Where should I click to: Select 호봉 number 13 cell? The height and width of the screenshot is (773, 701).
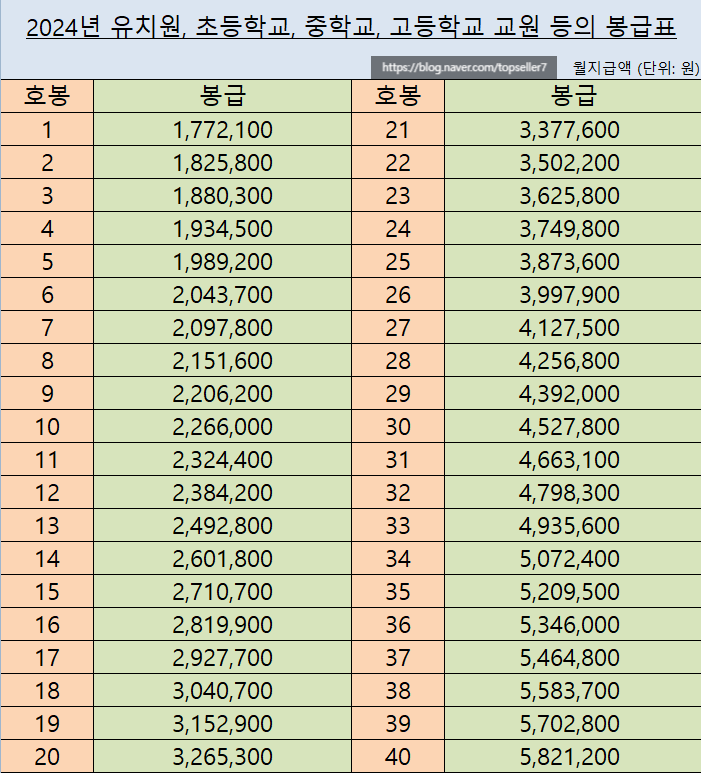tap(47, 526)
